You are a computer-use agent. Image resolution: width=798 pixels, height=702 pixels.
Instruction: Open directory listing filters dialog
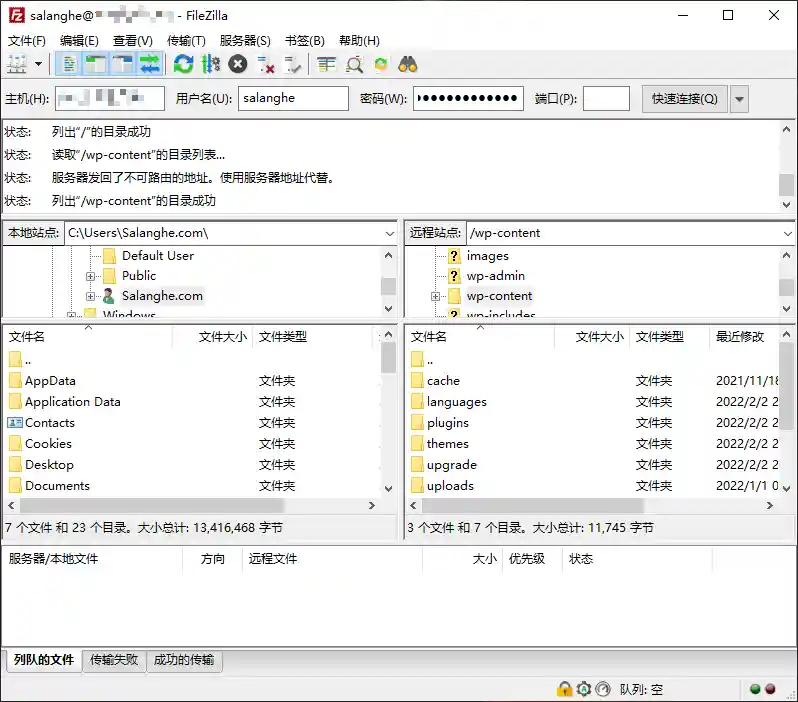click(x=326, y=64)
